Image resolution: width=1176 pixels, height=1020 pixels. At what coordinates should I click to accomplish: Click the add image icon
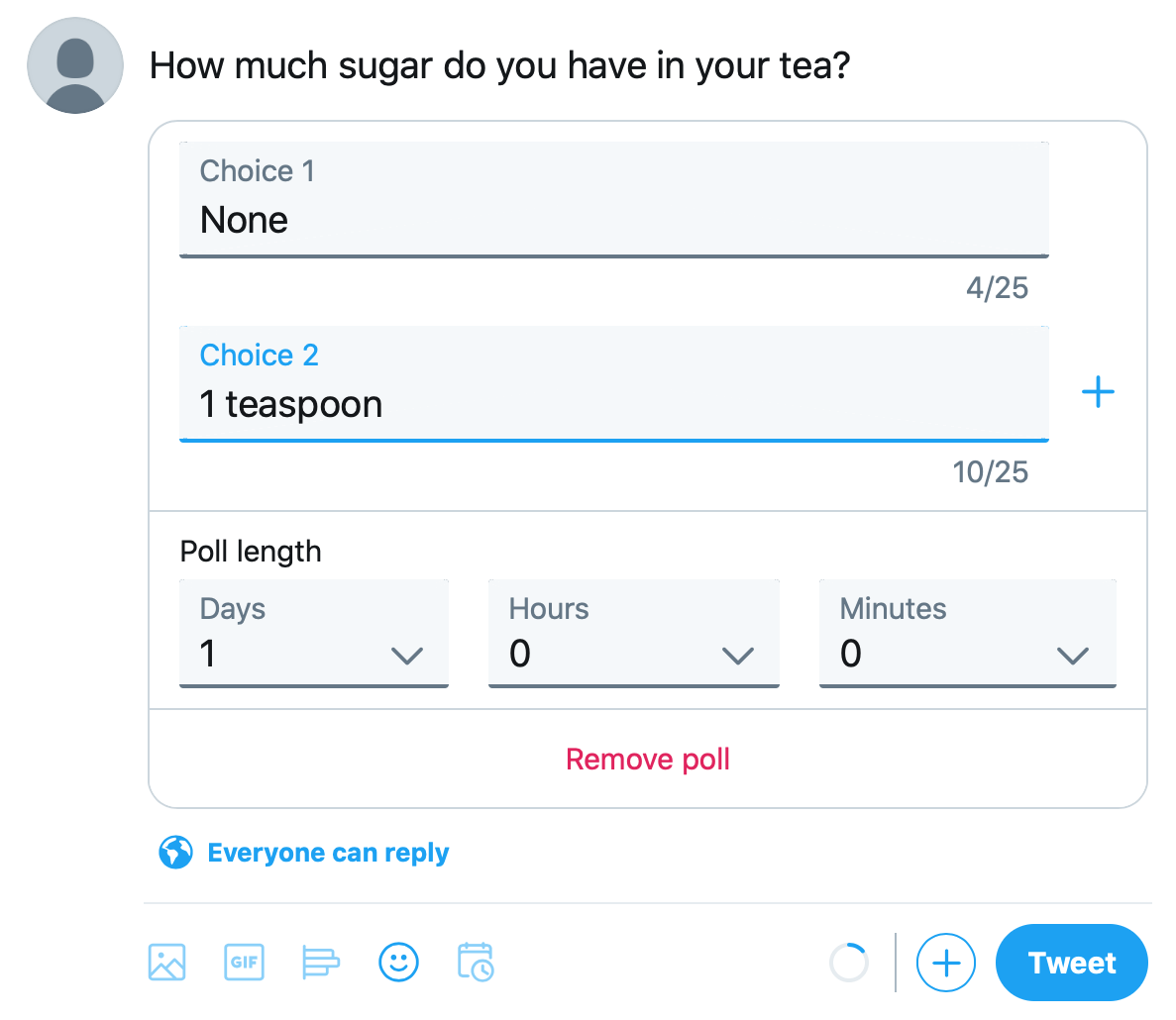point(166,963)
